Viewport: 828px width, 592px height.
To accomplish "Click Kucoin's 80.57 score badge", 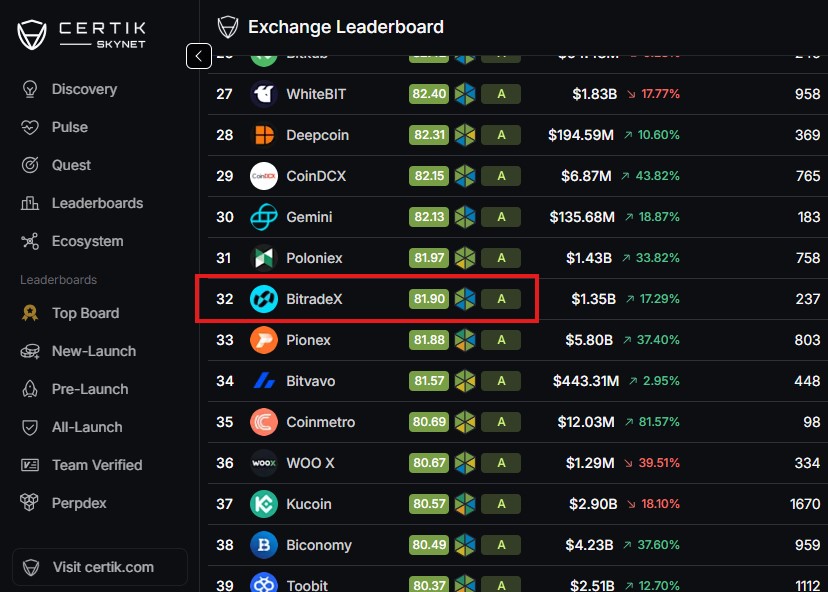I will pos(429,504).
